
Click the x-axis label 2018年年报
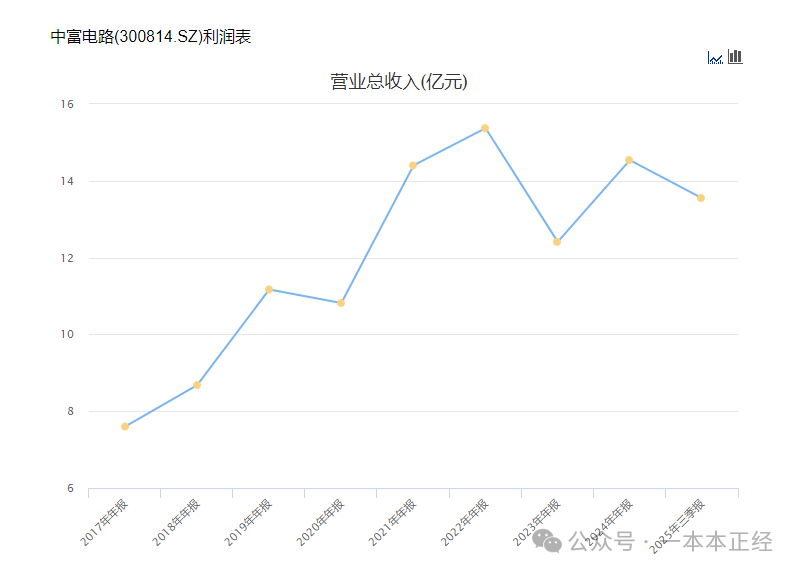click(x=176, y=523)
